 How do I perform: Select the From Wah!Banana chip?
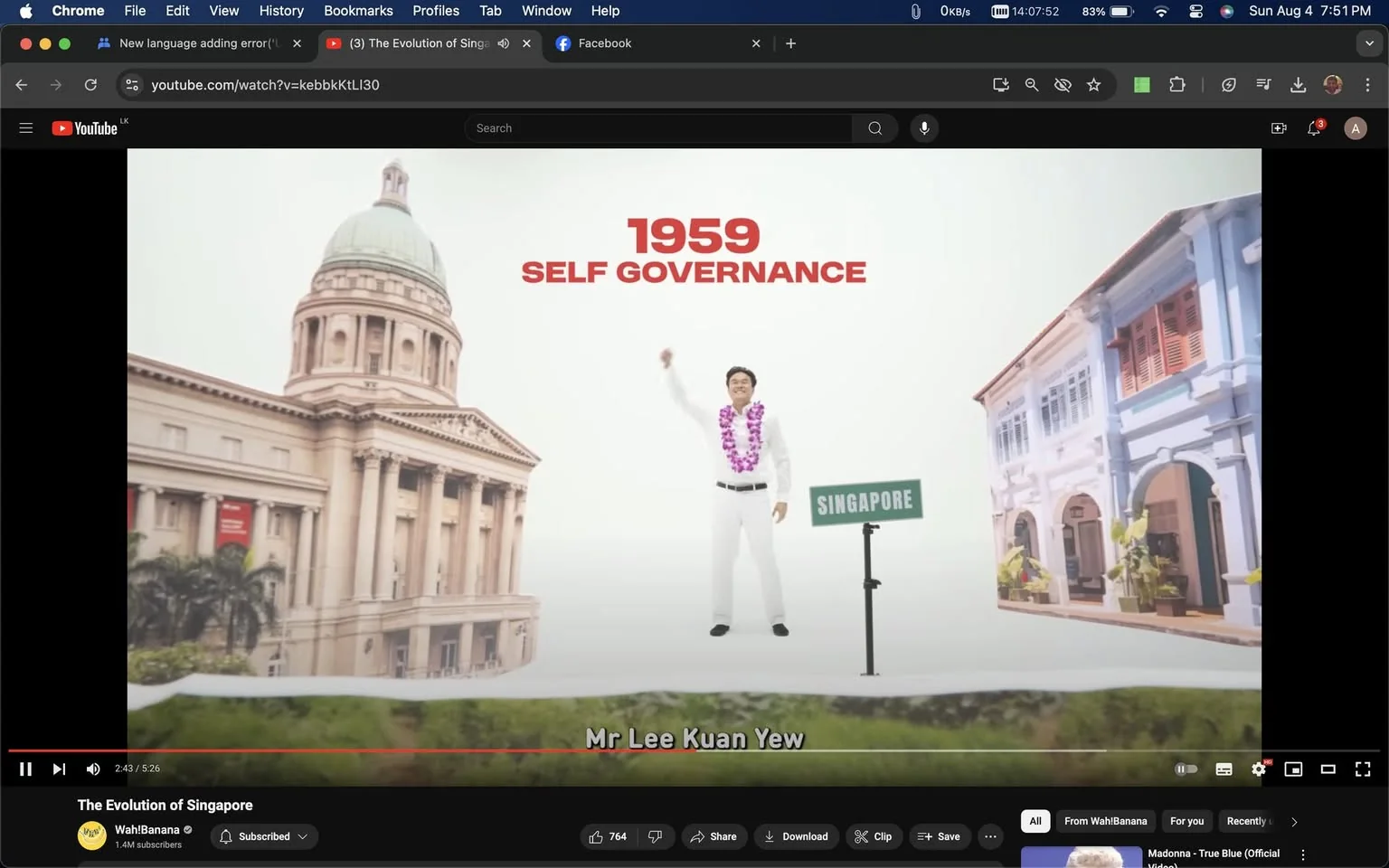[x=1105, y=821]
